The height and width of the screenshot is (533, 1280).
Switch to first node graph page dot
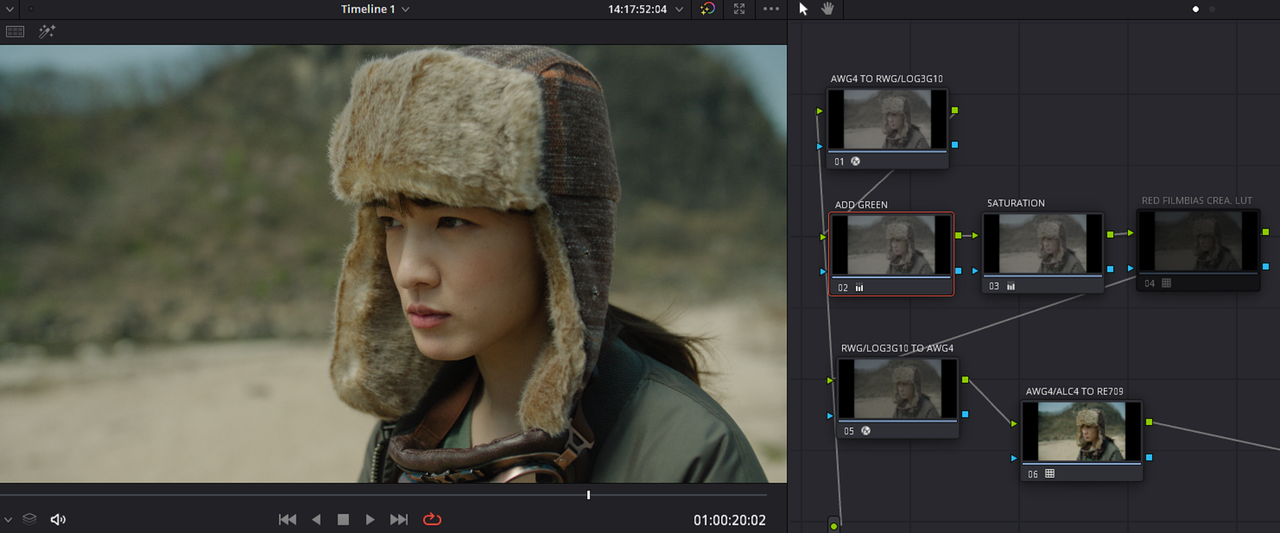[1196, 9]
